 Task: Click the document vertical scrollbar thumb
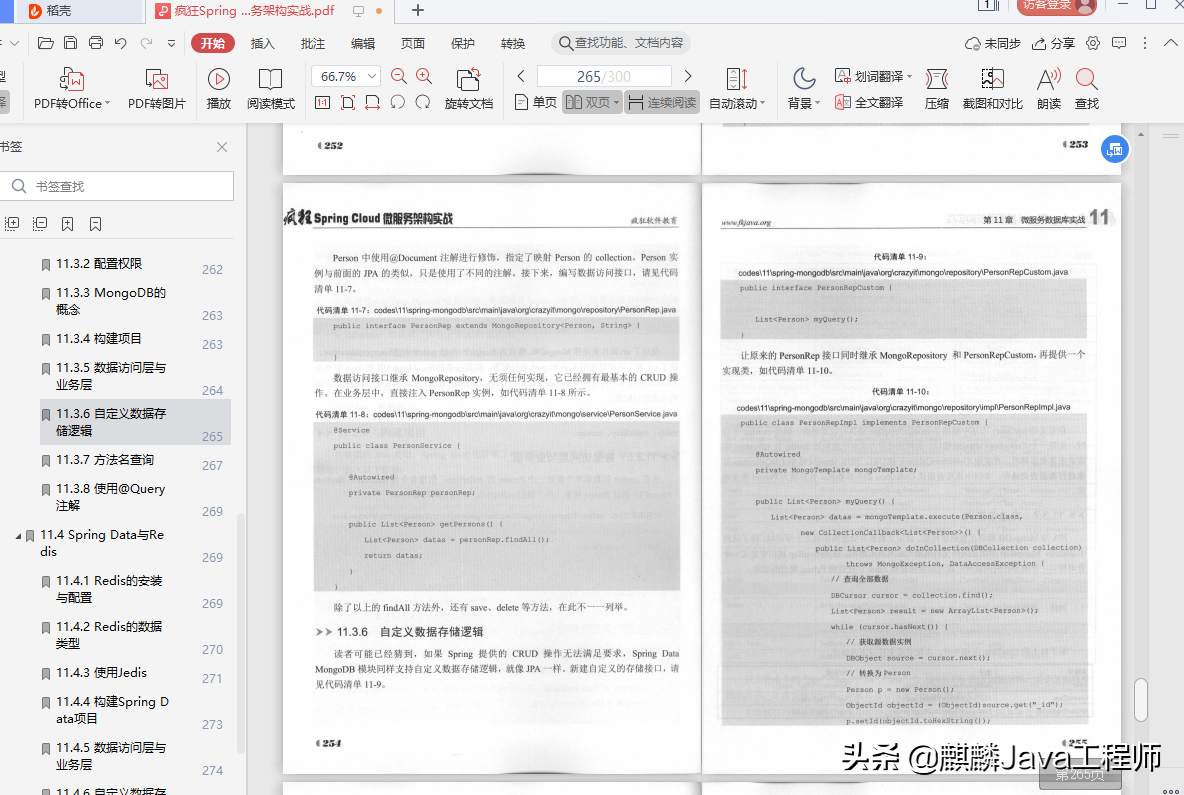[x=1141, y=699]
